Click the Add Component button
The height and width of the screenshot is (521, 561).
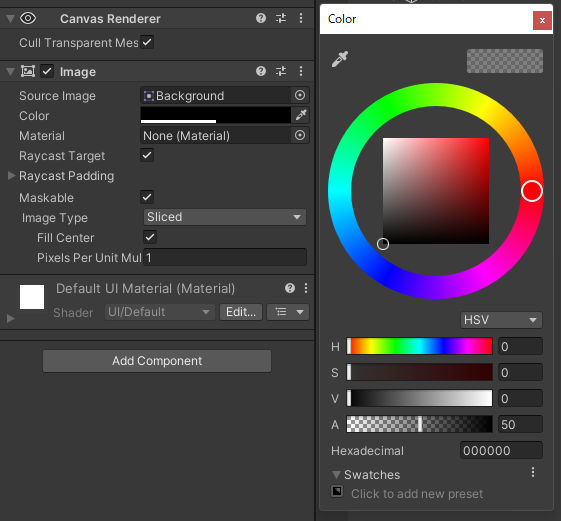(x=157, y=361)
